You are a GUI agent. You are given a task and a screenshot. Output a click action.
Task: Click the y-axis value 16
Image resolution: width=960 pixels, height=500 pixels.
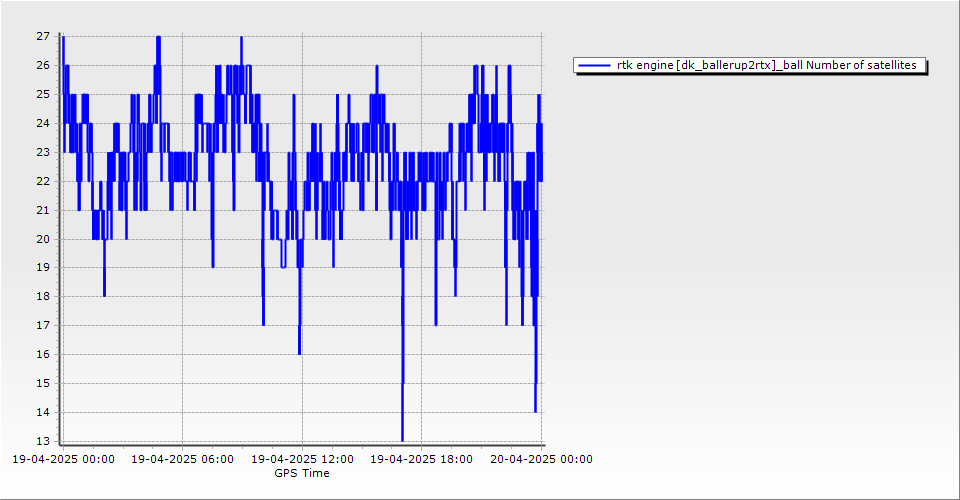click(x=43, y=355)
